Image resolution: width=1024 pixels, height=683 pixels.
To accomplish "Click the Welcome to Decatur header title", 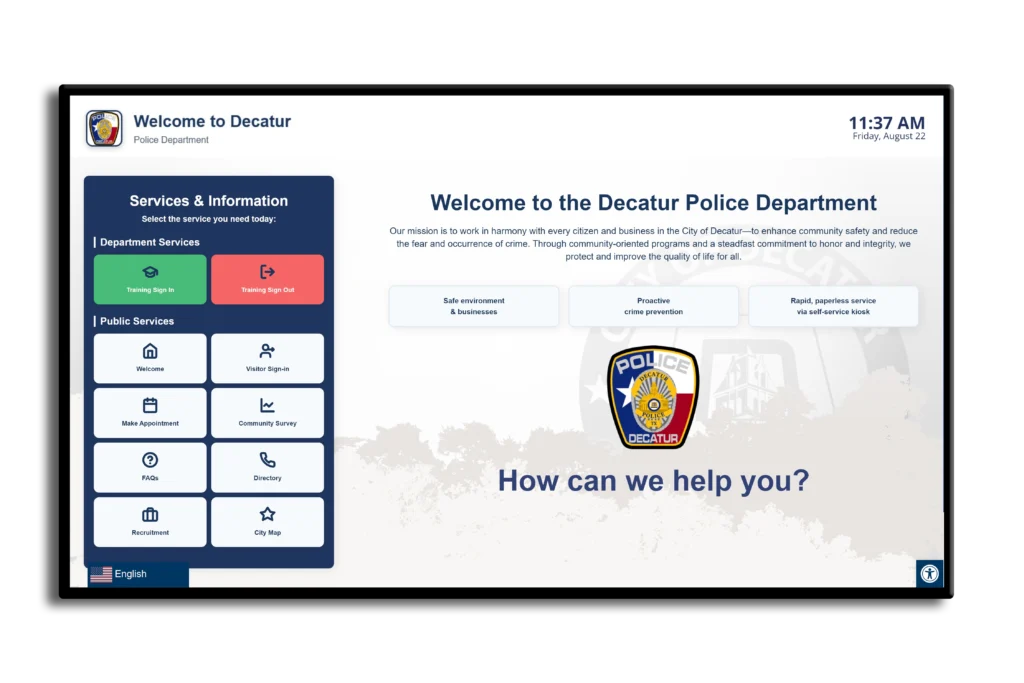I will [212, 121].
